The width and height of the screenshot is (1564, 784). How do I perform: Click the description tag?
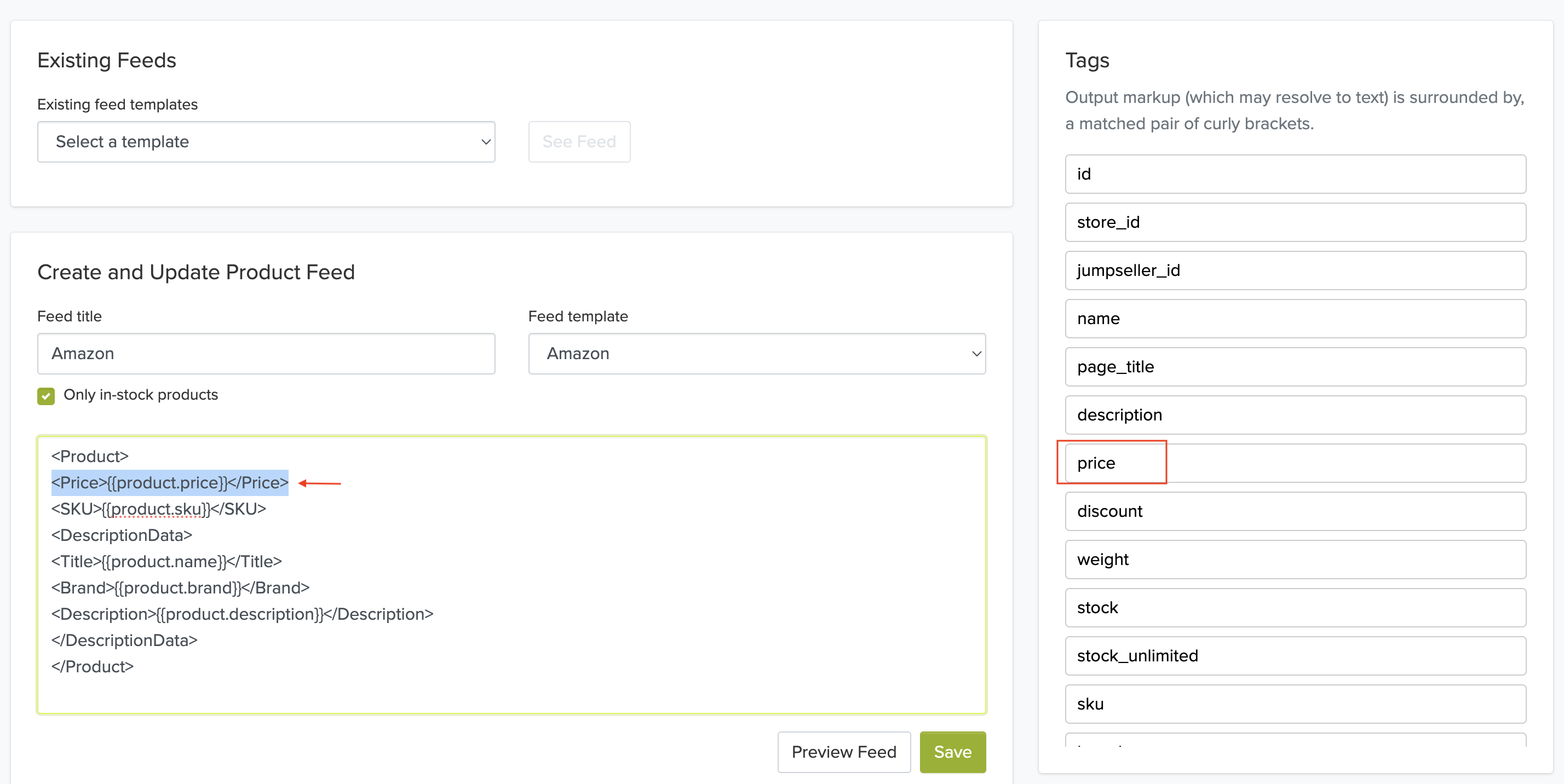pyautogui.click(x=1295, y=415)
